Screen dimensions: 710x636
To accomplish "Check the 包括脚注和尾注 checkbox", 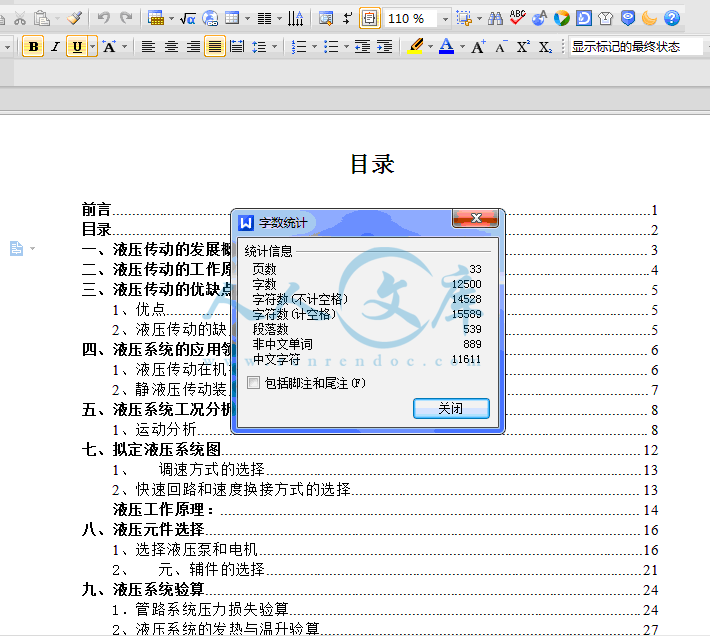I will (x=254, y=383).
